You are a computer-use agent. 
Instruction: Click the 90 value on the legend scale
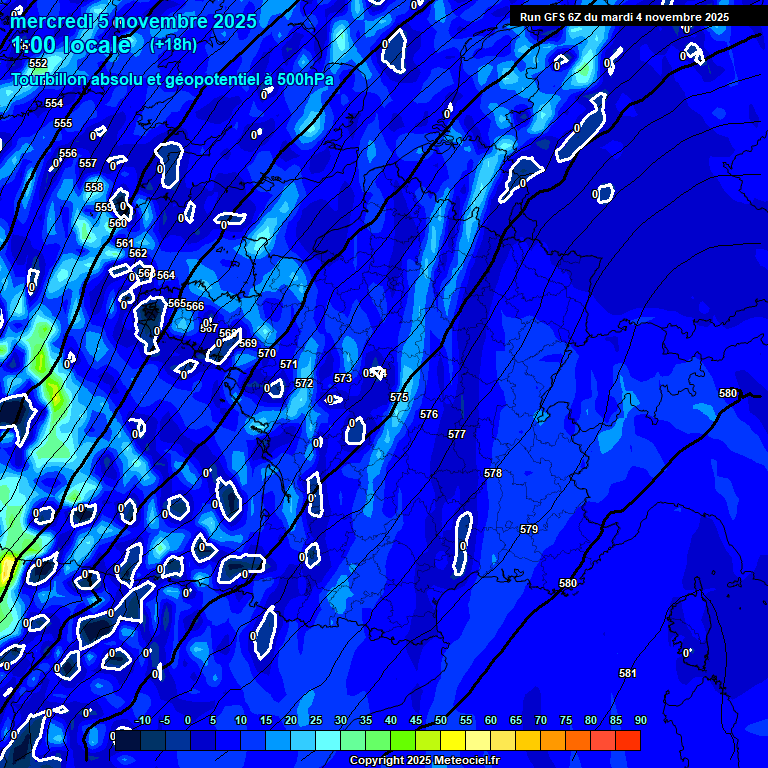[640, 721]
